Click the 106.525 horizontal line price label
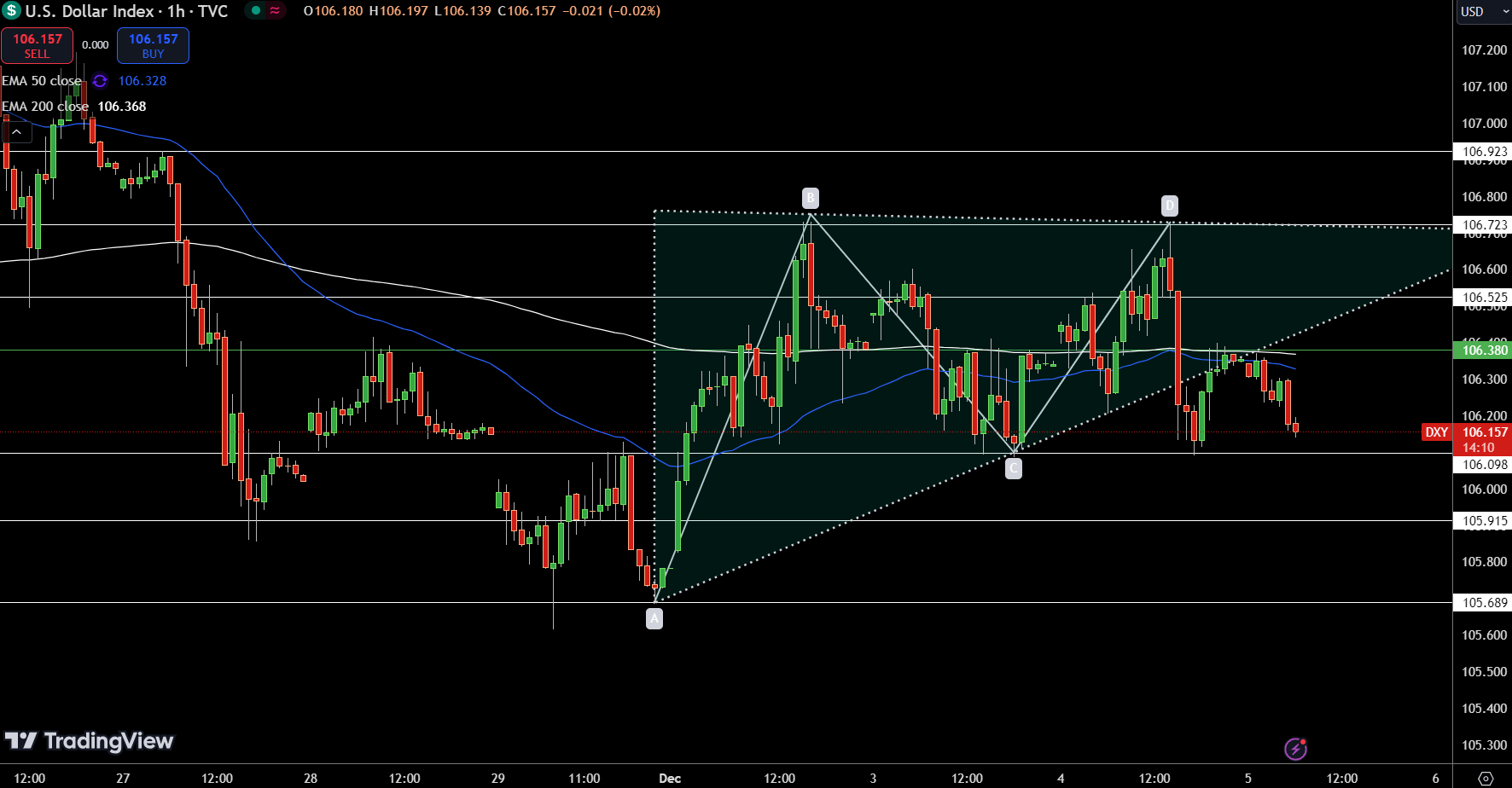 click(1483, 298)
